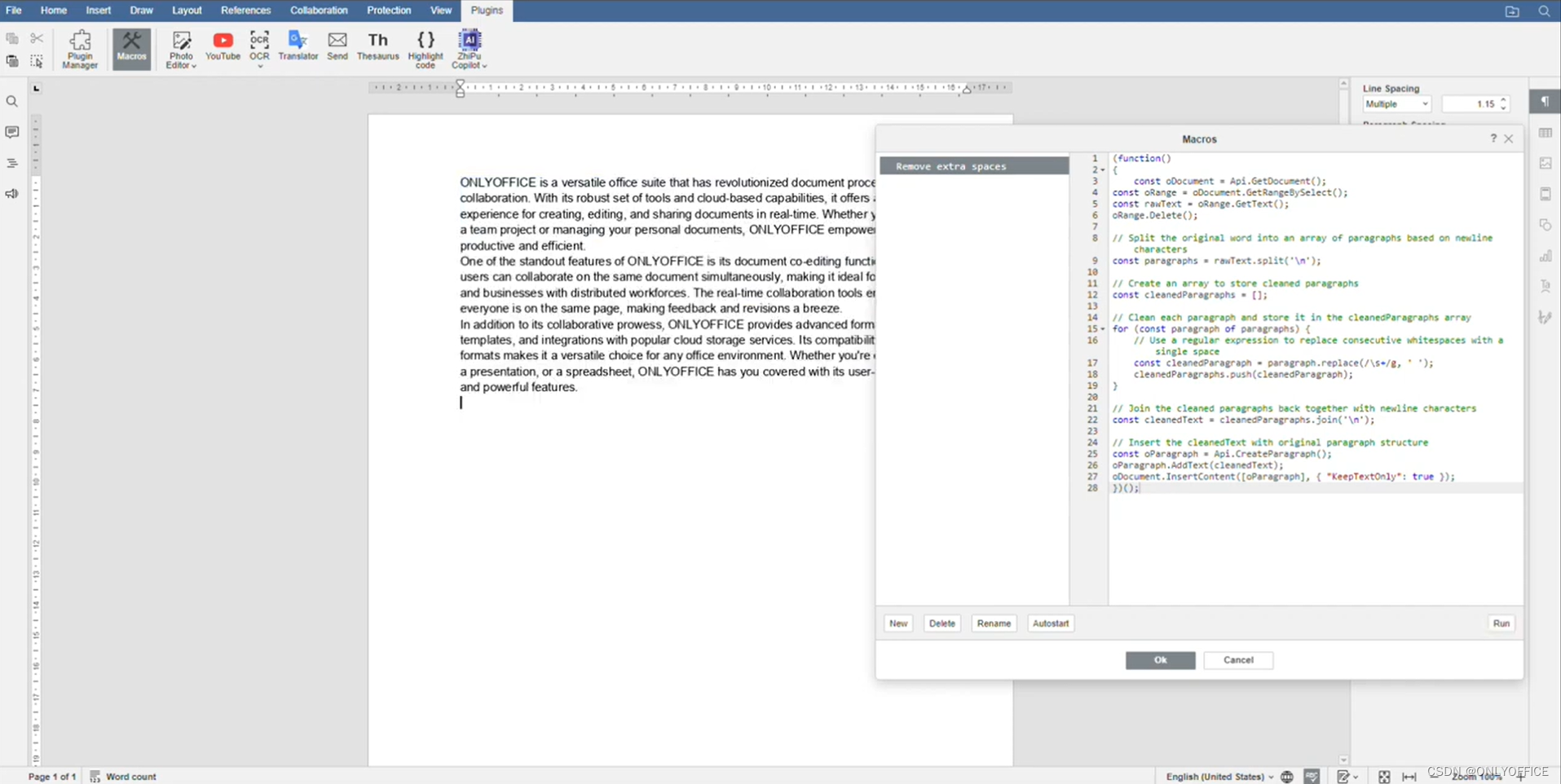
Task: Open the Find search sidebar icon
Action: coord(12,102)
